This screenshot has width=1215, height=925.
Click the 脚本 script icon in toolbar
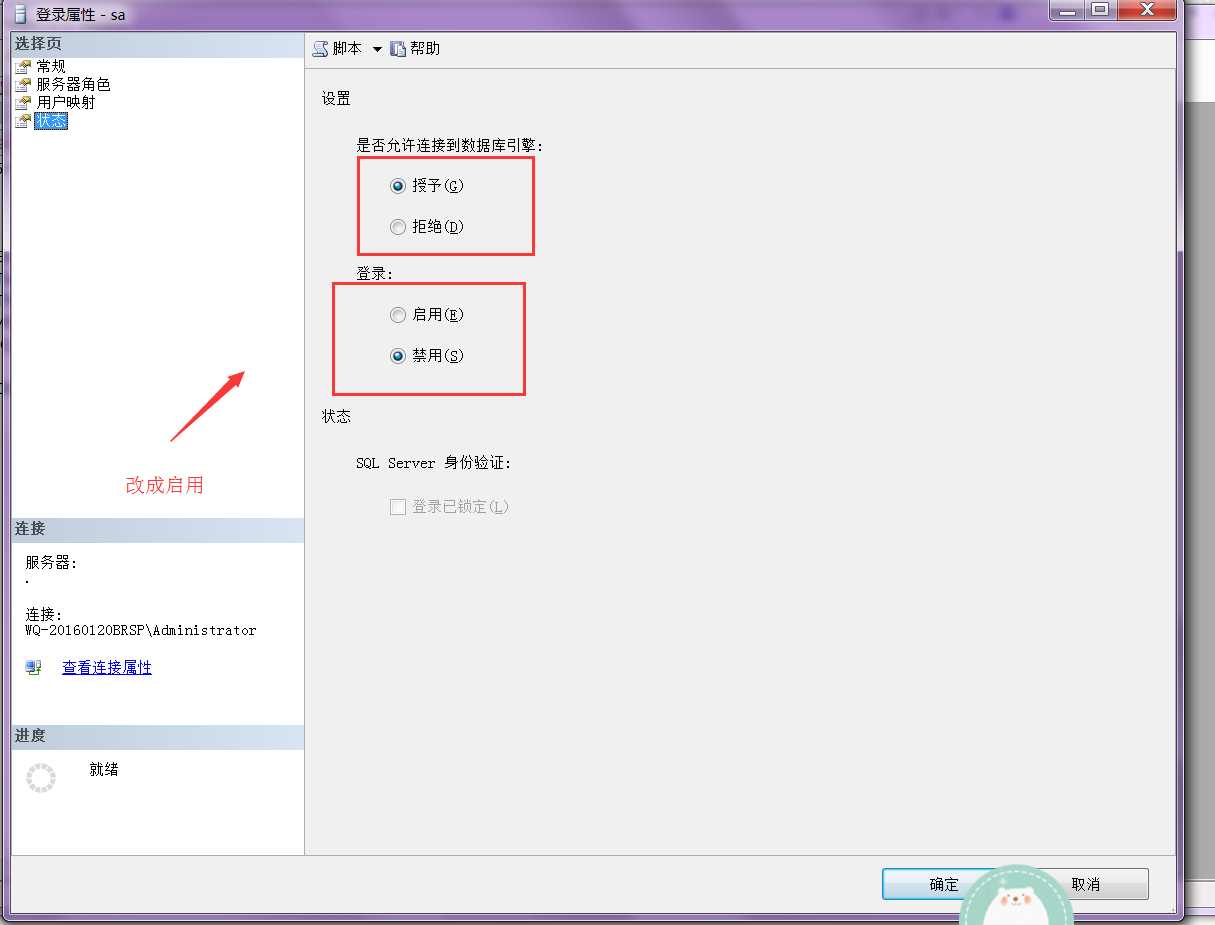point(320,49)
